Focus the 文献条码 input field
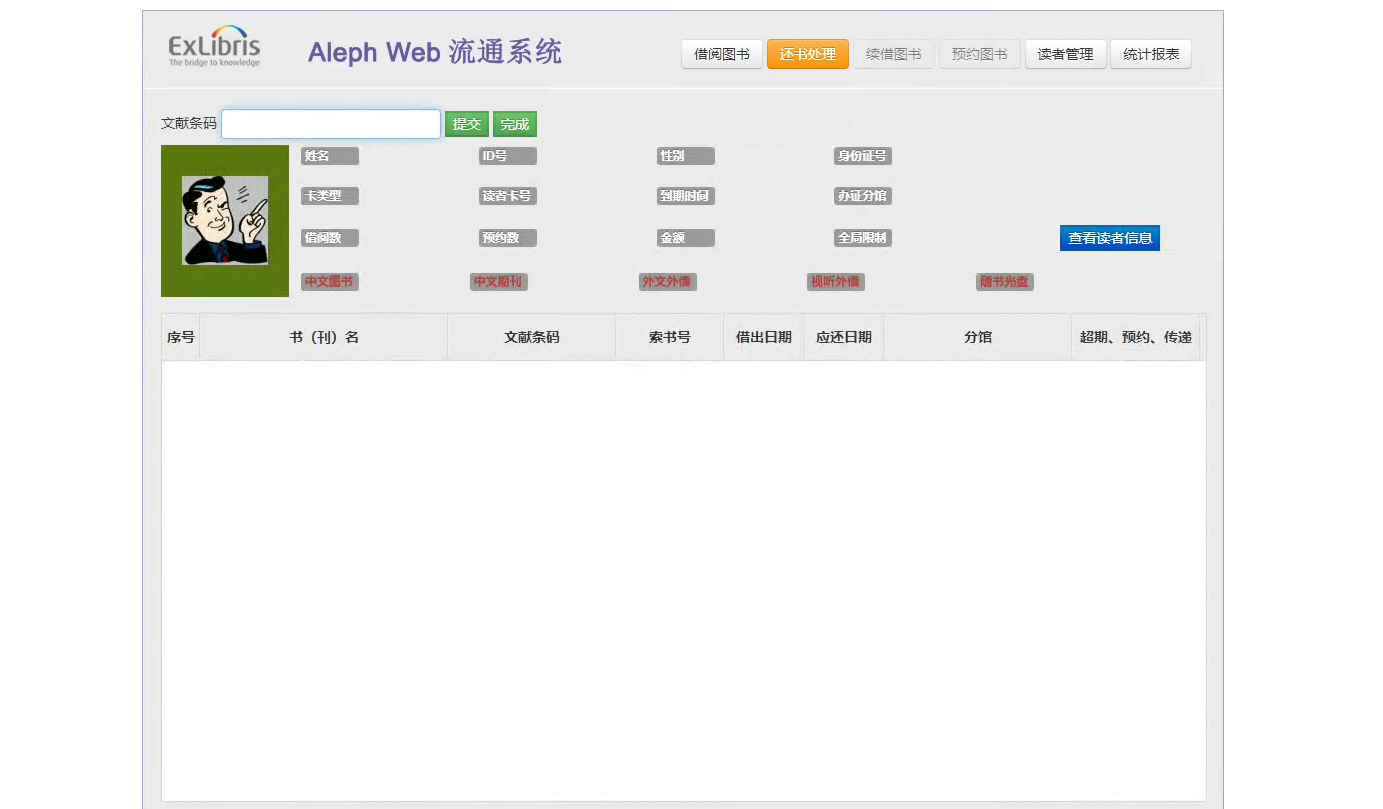 (x=331, y=124)
